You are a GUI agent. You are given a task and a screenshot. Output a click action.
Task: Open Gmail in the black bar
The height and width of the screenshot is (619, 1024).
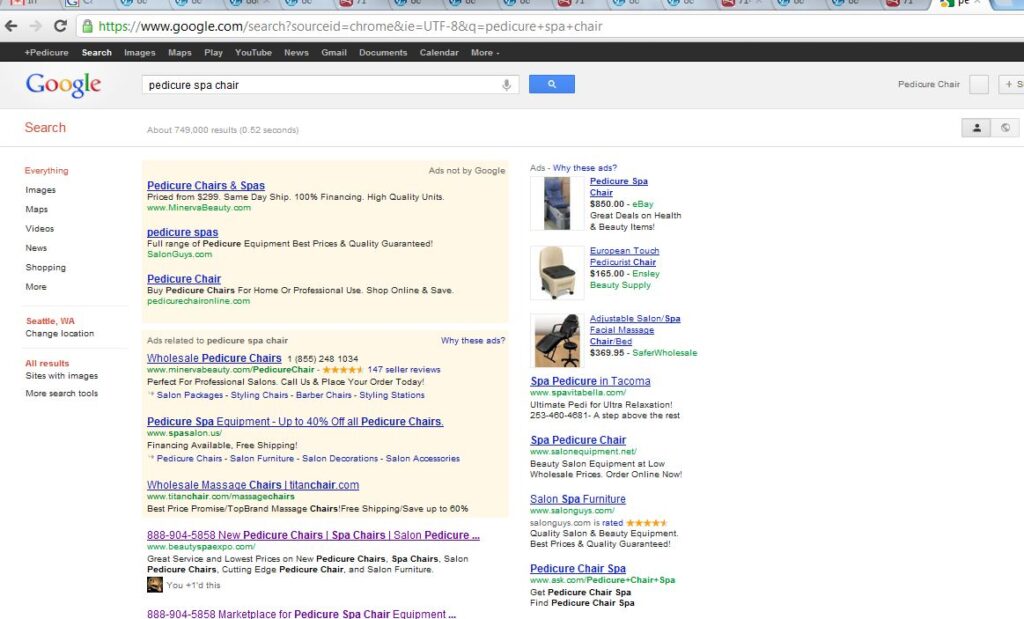334,52
